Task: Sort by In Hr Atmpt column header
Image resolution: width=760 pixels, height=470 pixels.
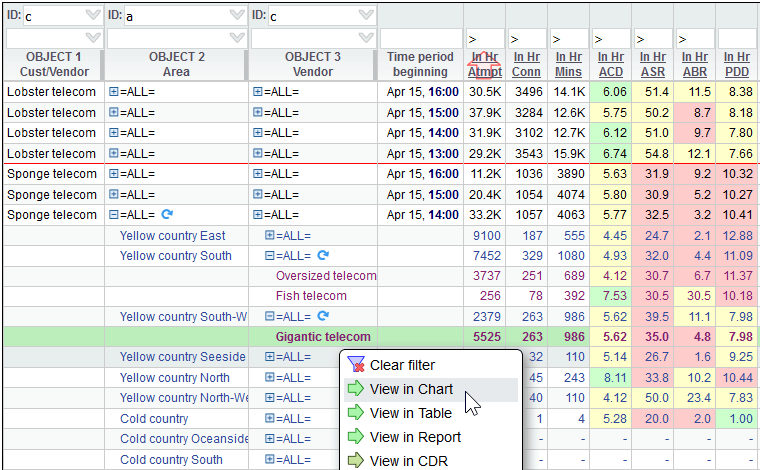Action: click(485, 65)
